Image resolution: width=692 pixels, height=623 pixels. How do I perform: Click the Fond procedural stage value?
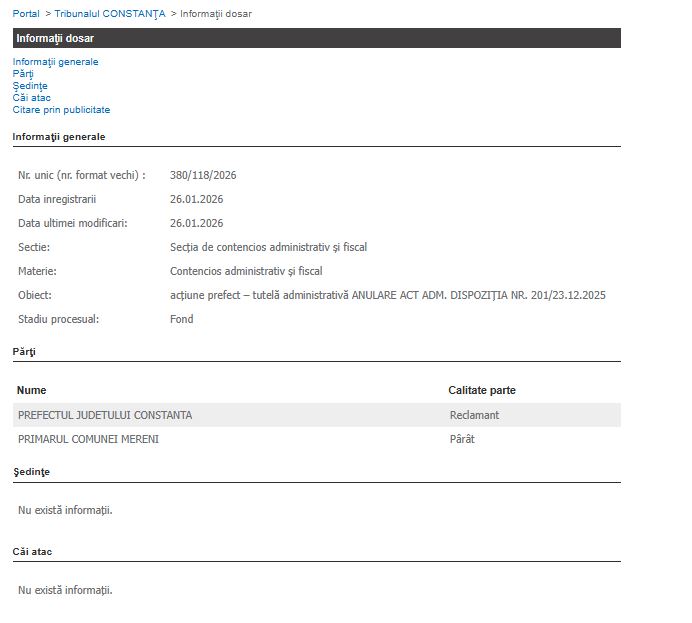[182, 319]
